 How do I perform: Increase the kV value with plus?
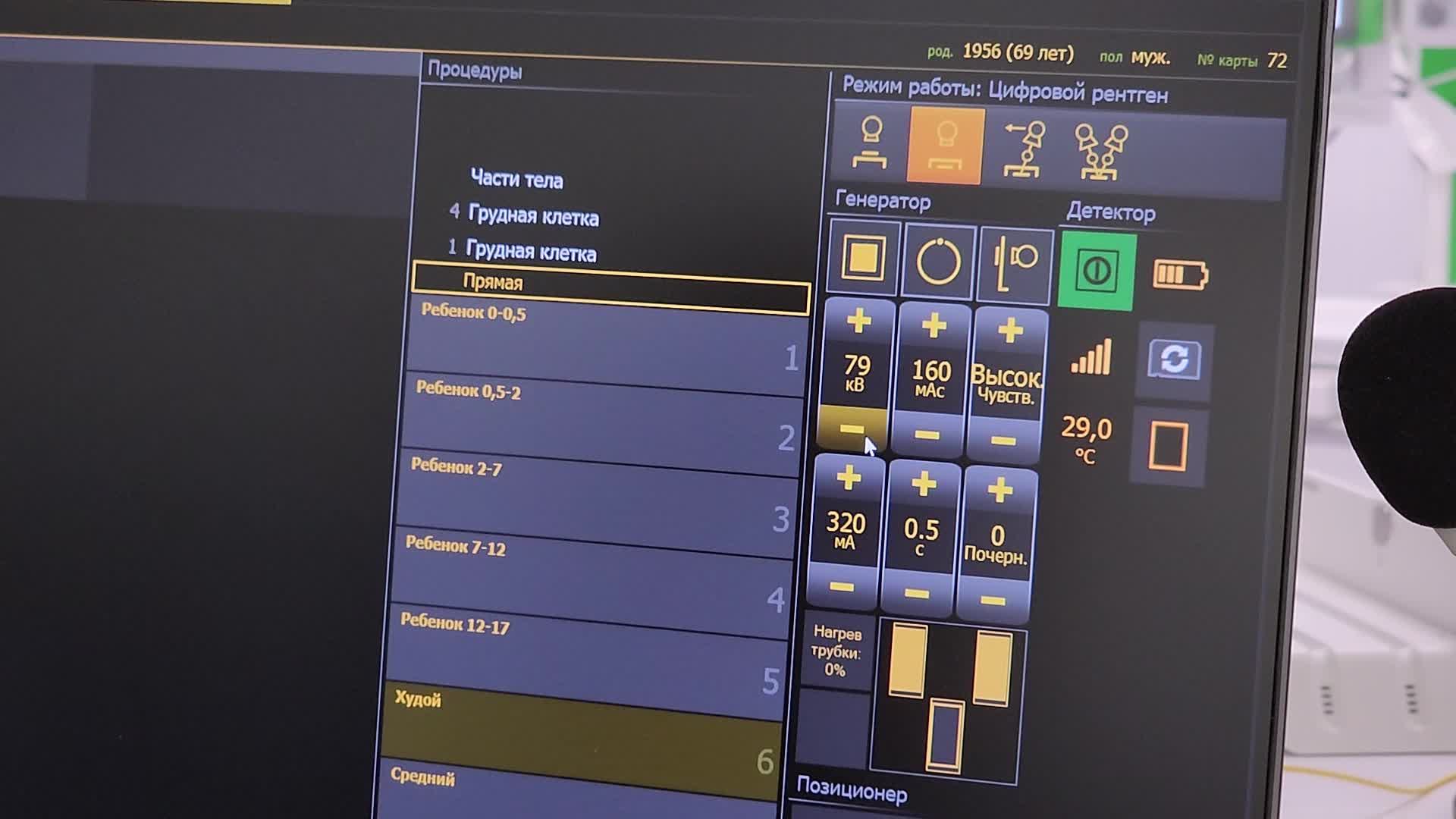(858, 322)
